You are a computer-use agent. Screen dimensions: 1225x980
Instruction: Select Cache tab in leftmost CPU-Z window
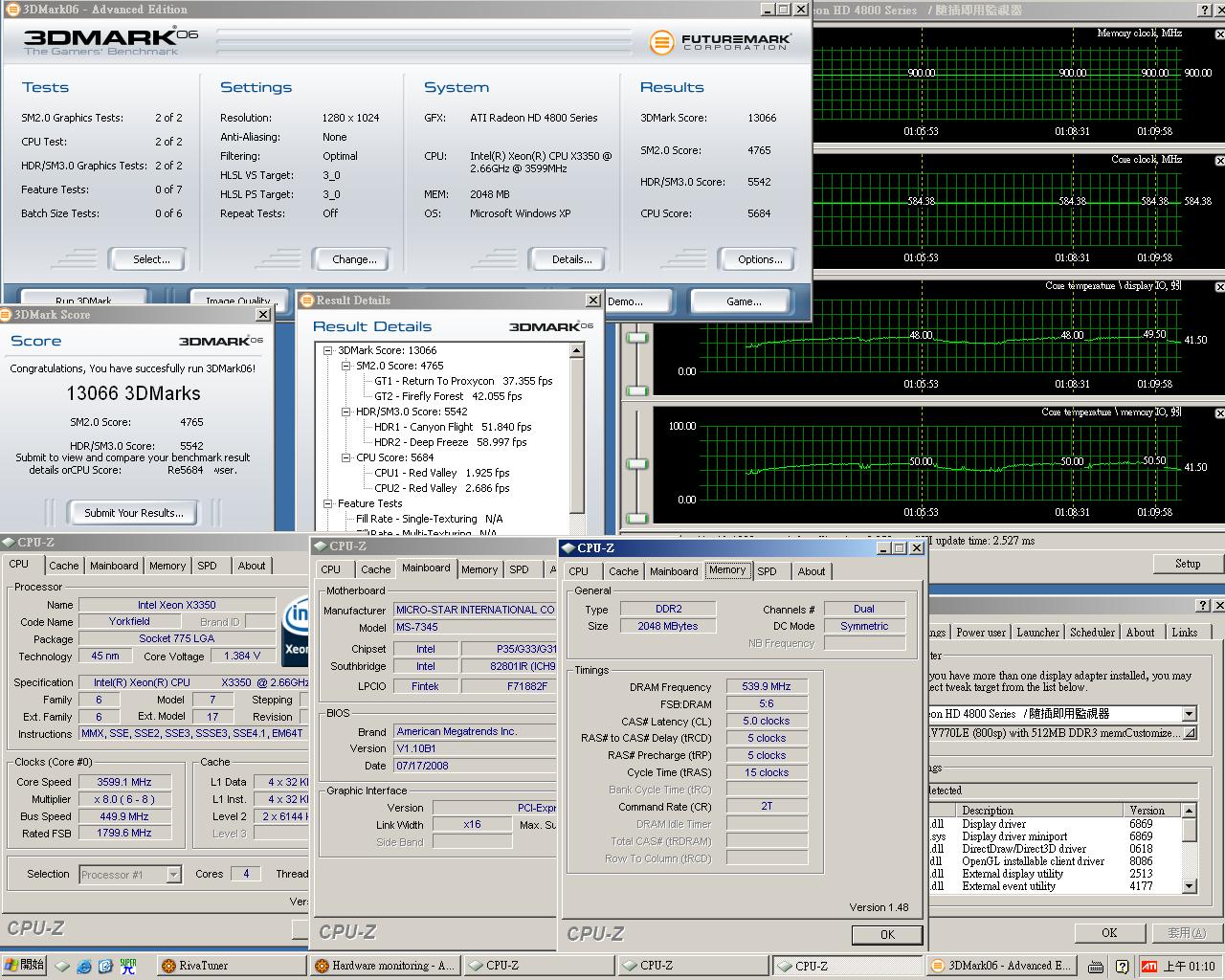click(x=64, y=566)
